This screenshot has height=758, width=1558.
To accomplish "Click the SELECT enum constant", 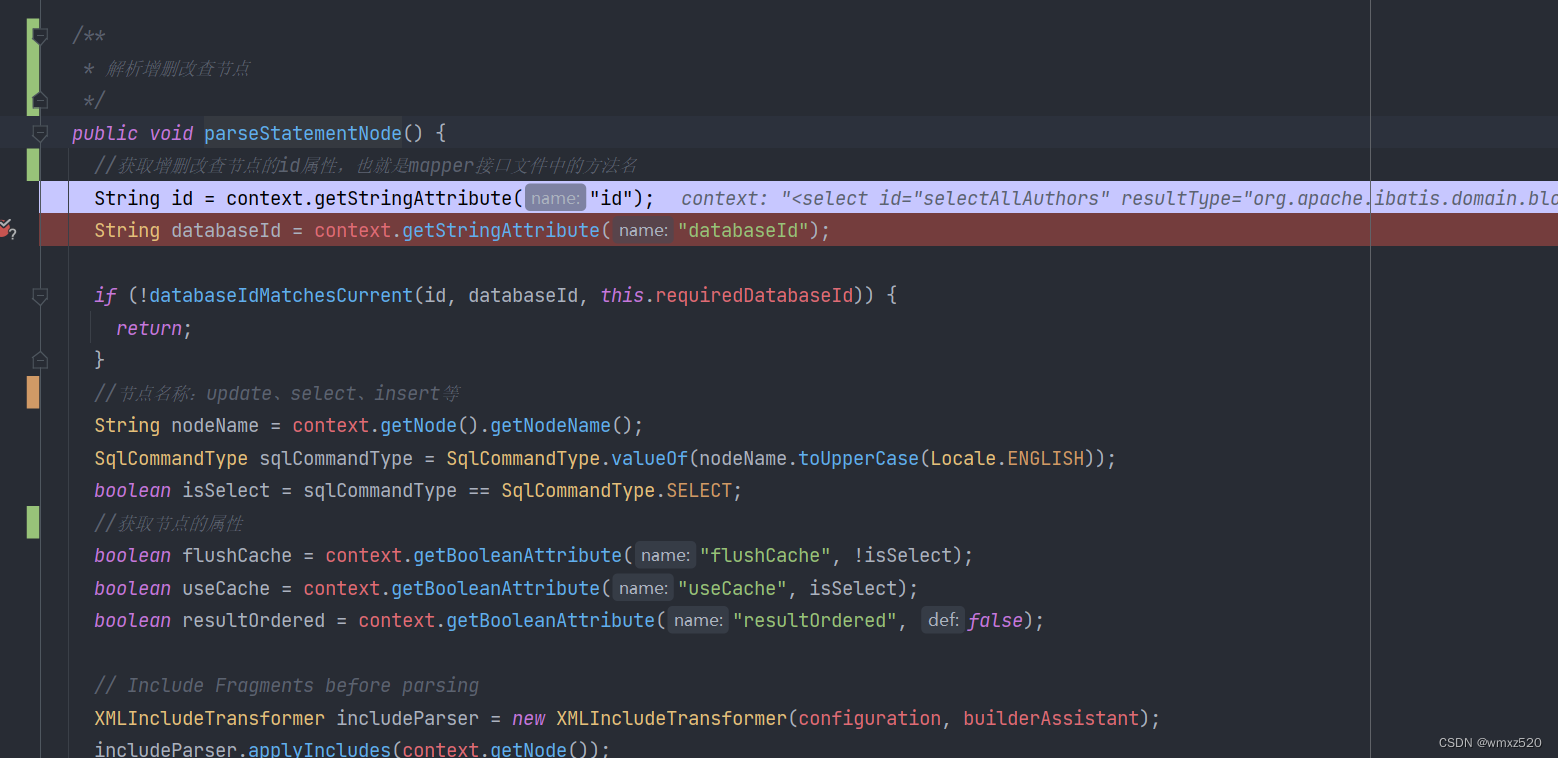I will [699, 490].
